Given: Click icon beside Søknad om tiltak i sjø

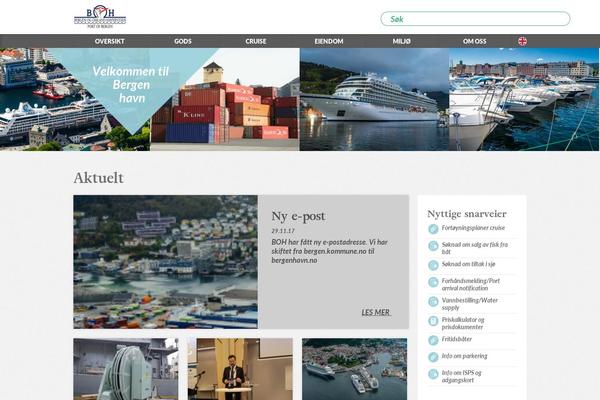Looking at the screenshot, I should (x=433, y=265).
